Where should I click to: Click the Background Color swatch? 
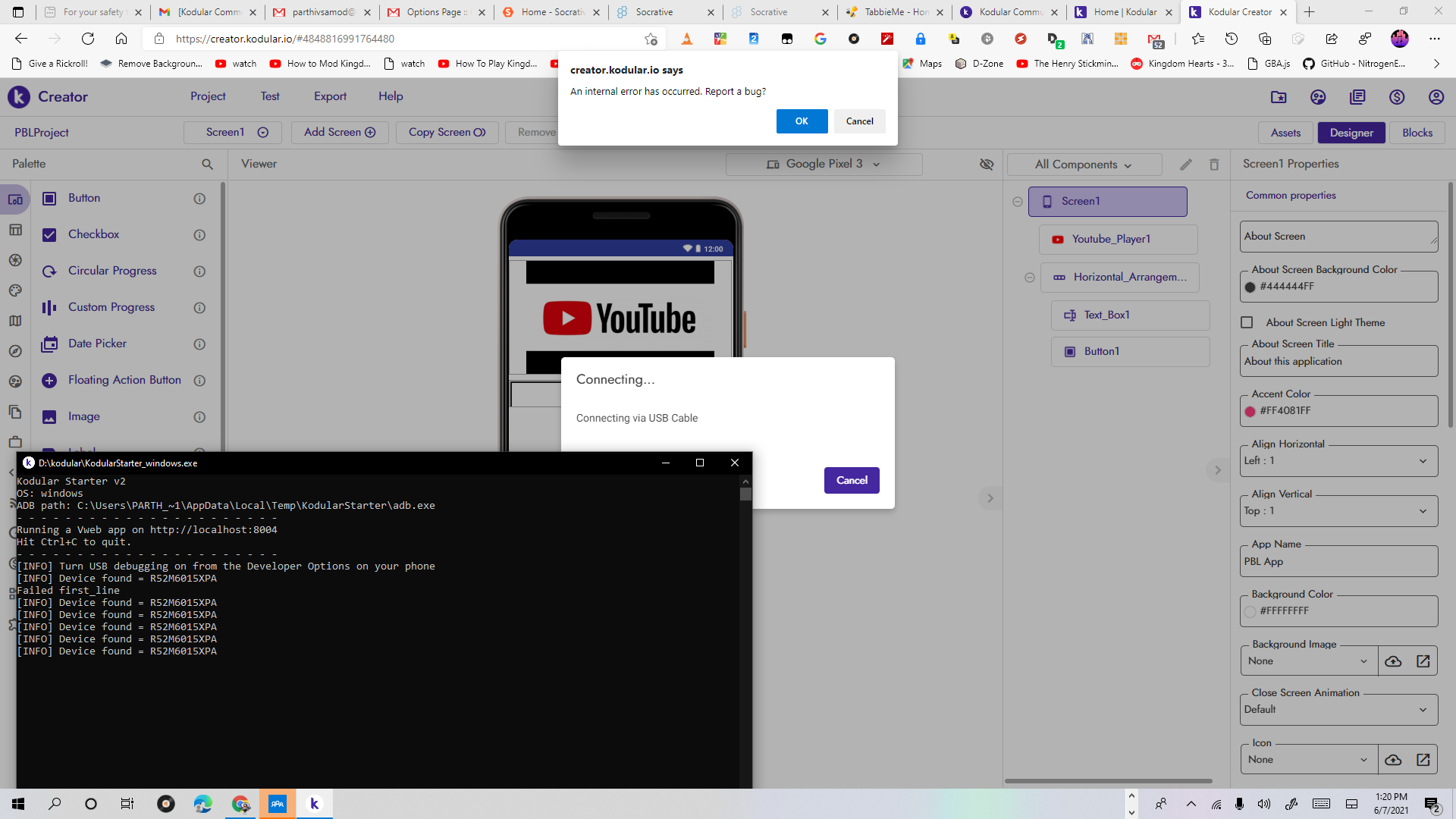click(x=1250, y=612)
